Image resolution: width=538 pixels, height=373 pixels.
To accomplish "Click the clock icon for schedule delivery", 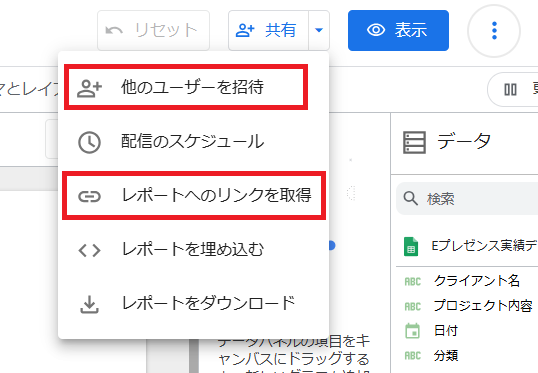I will pos(89,142).
